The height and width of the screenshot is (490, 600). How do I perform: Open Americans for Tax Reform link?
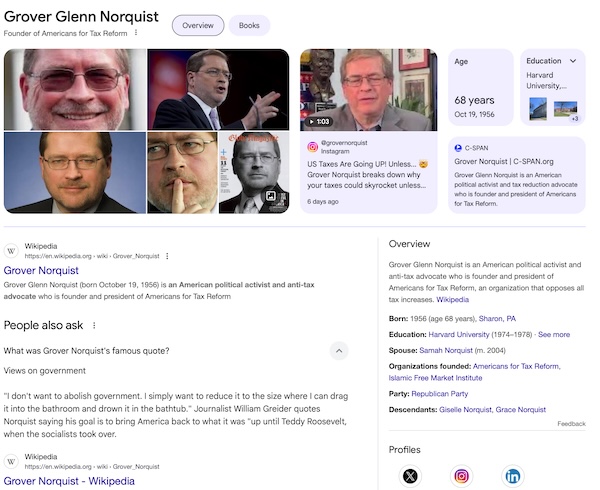(517, 366)
